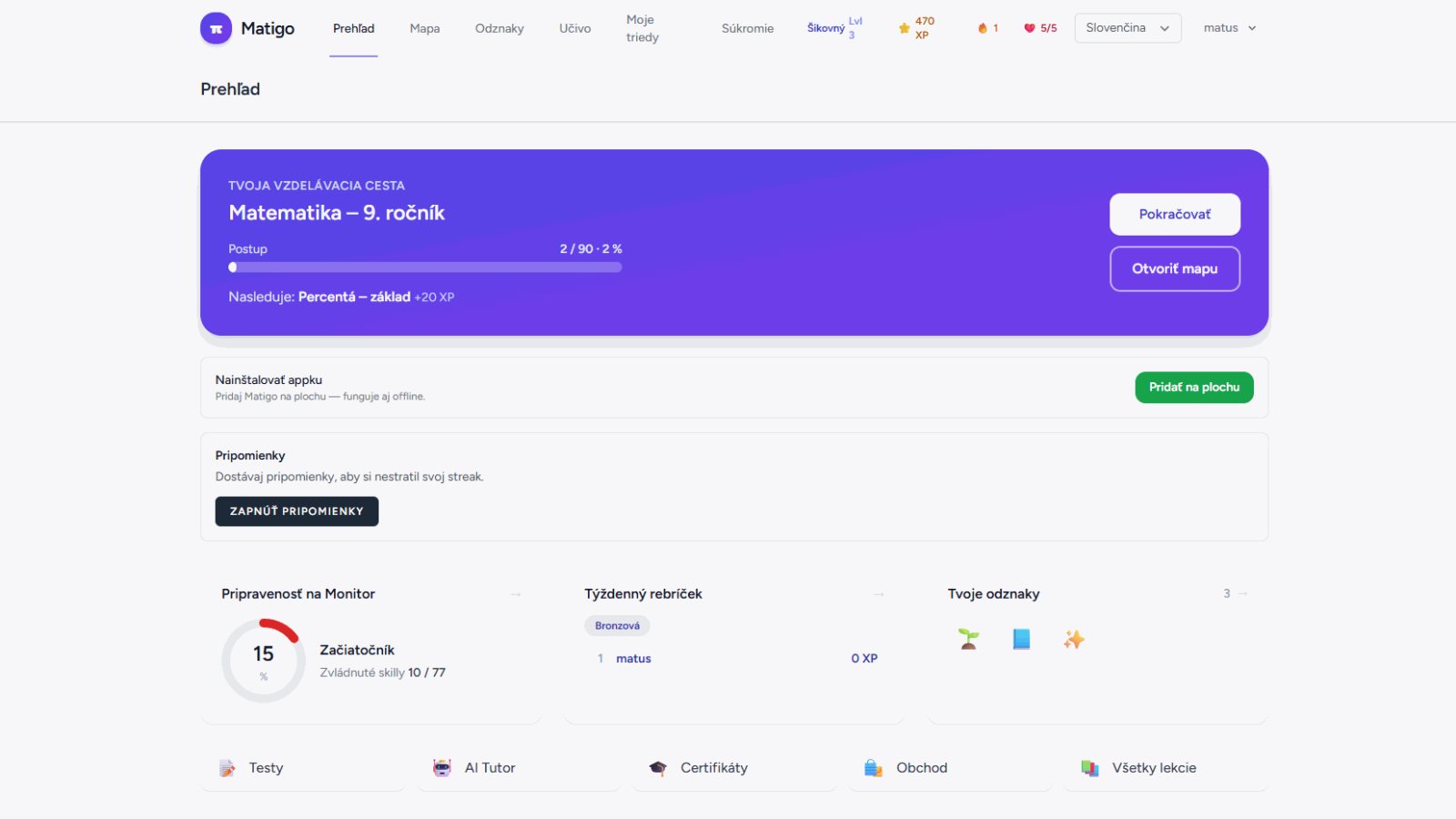Open Pripravenosť na Monitor arrow
The height and width of the screenshot is (819, 1456).
[516, 594]
